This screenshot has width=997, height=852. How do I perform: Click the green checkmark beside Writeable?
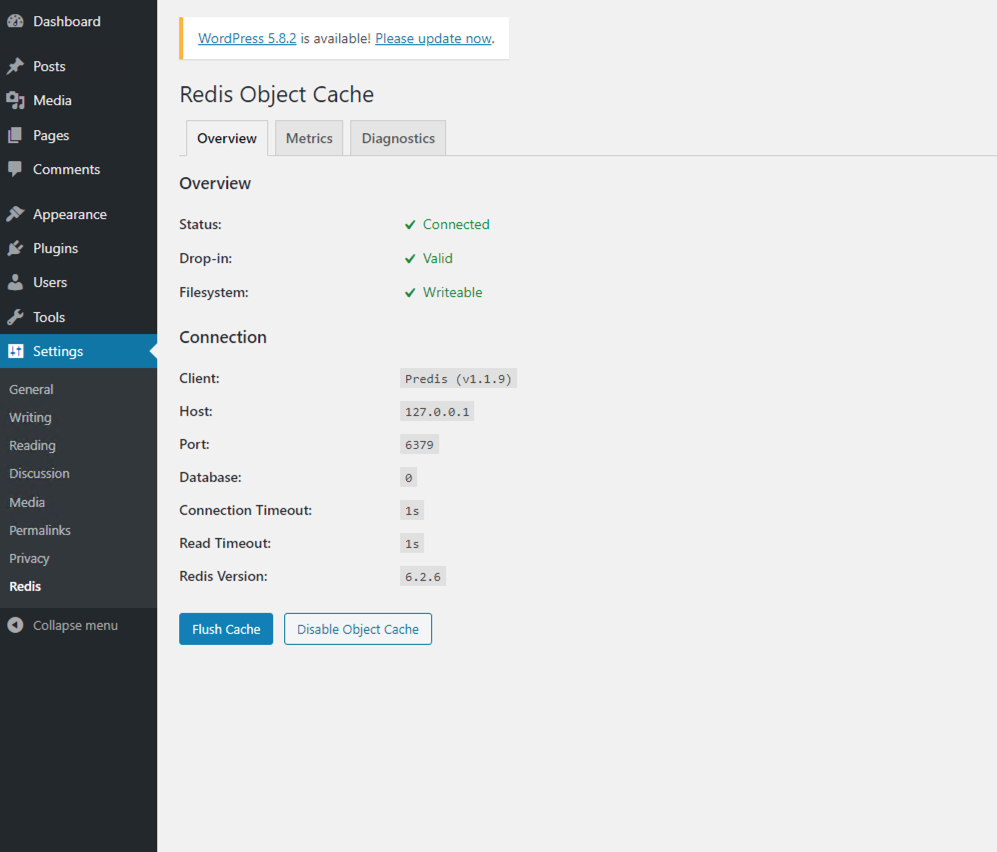(410, 292)
